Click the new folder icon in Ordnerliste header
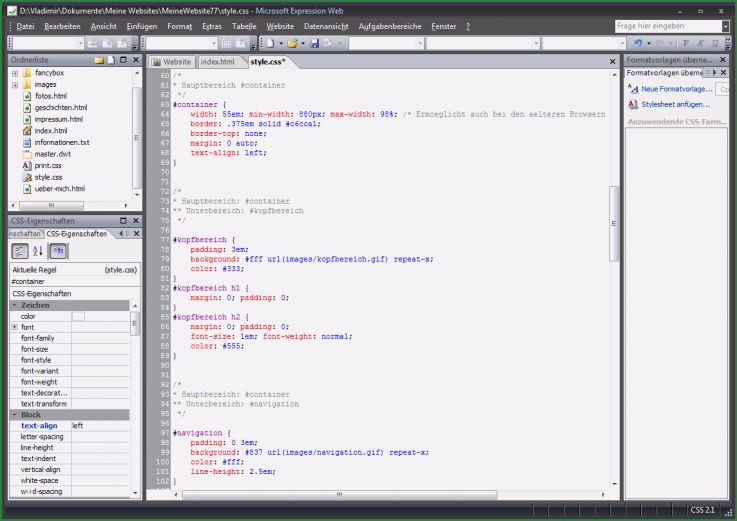 tap(99, 61)
